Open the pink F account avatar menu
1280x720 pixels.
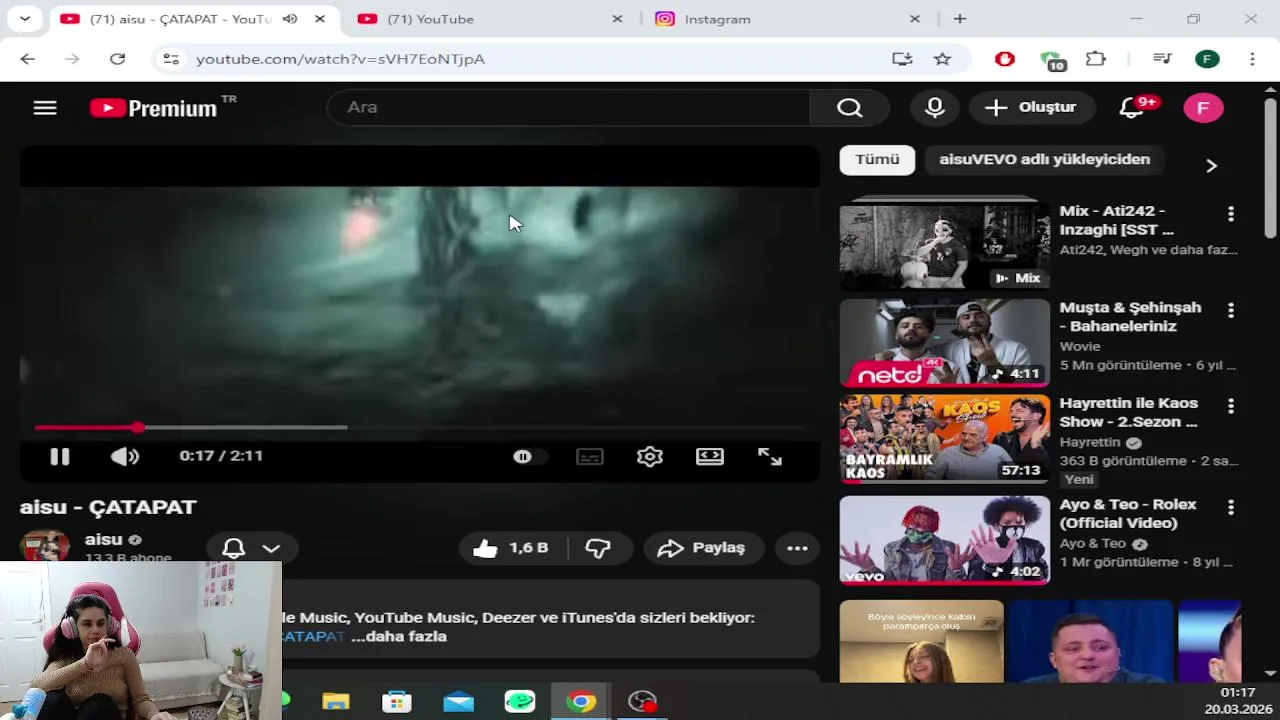[x=1203, y=108]
